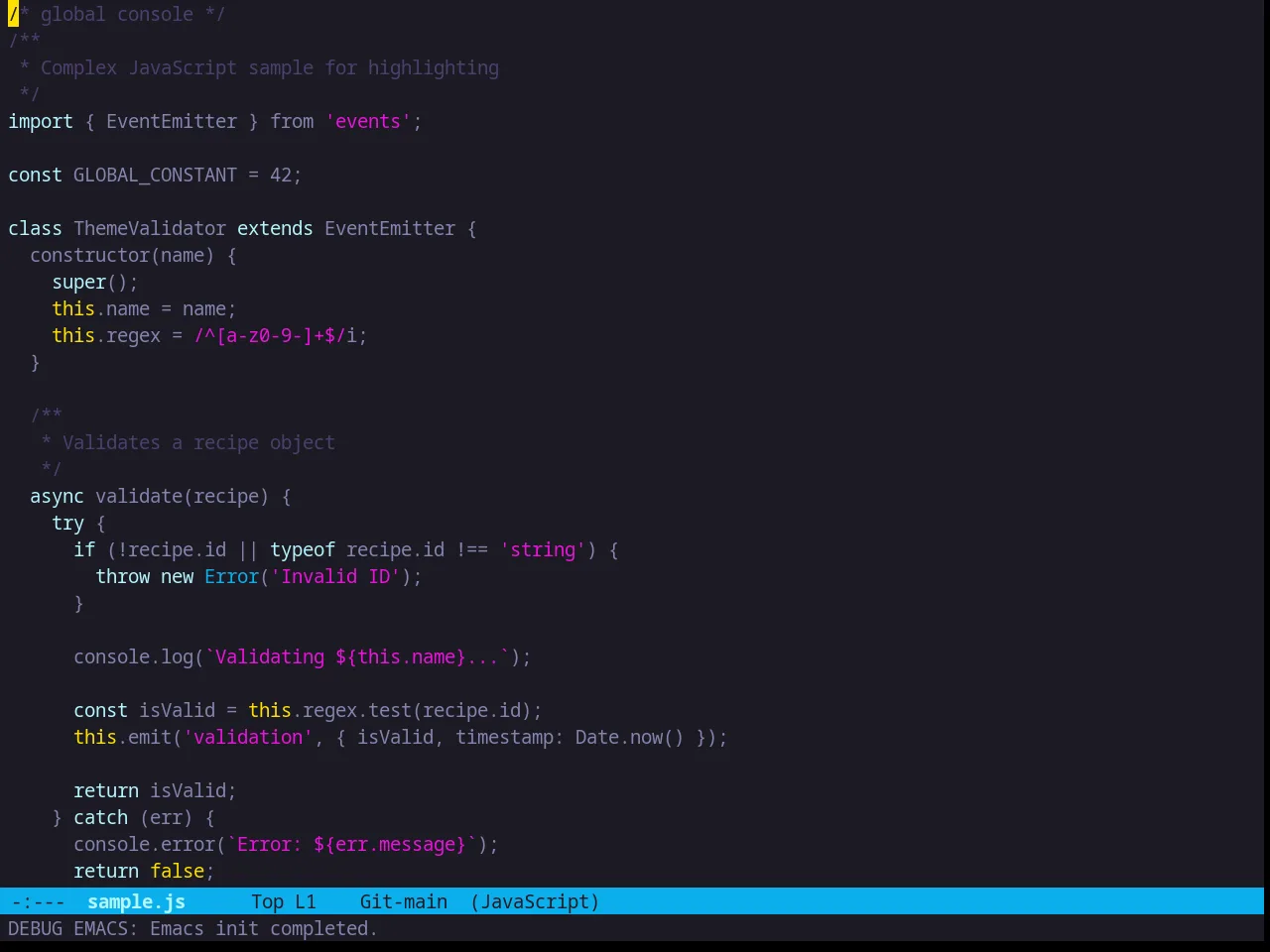The width and height of the screenshot is (1270, 952).
Task: Click the 'DEBUG EMACS: Emacs init completed.' echo message
Action: click(192, 928)
